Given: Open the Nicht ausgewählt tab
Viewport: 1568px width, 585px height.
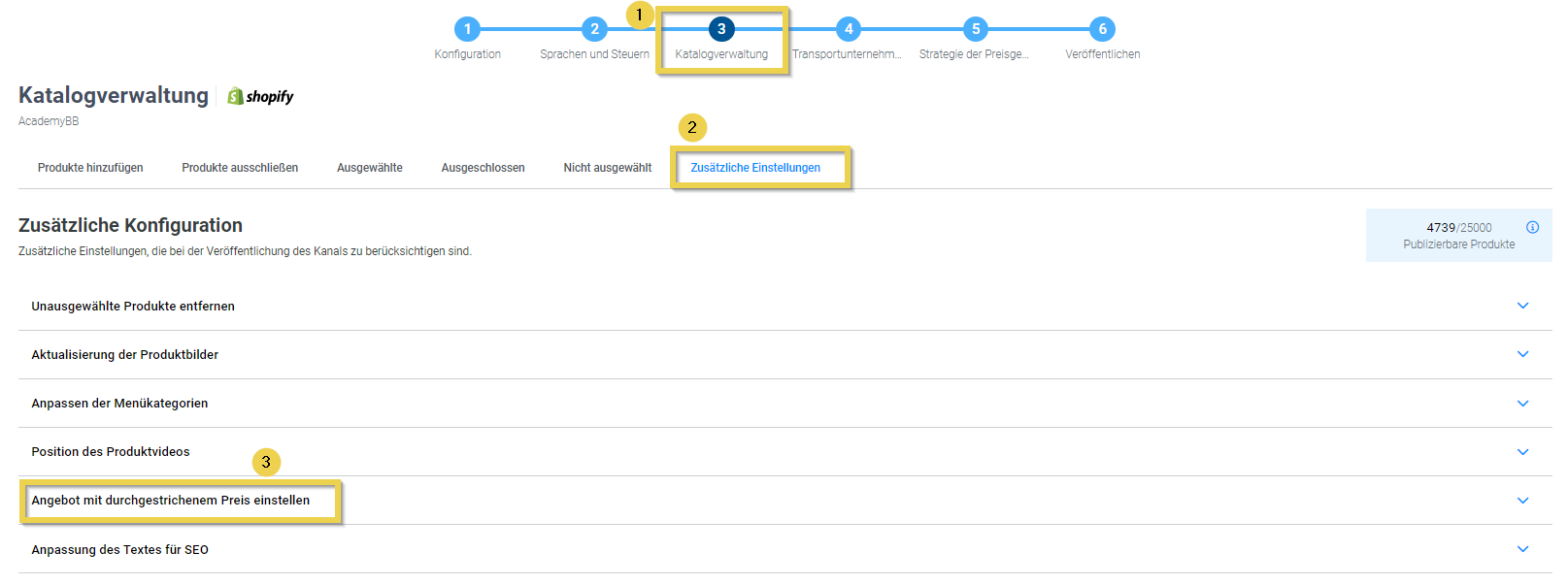Looking at the screenshot, I should (x=607, y=168).
